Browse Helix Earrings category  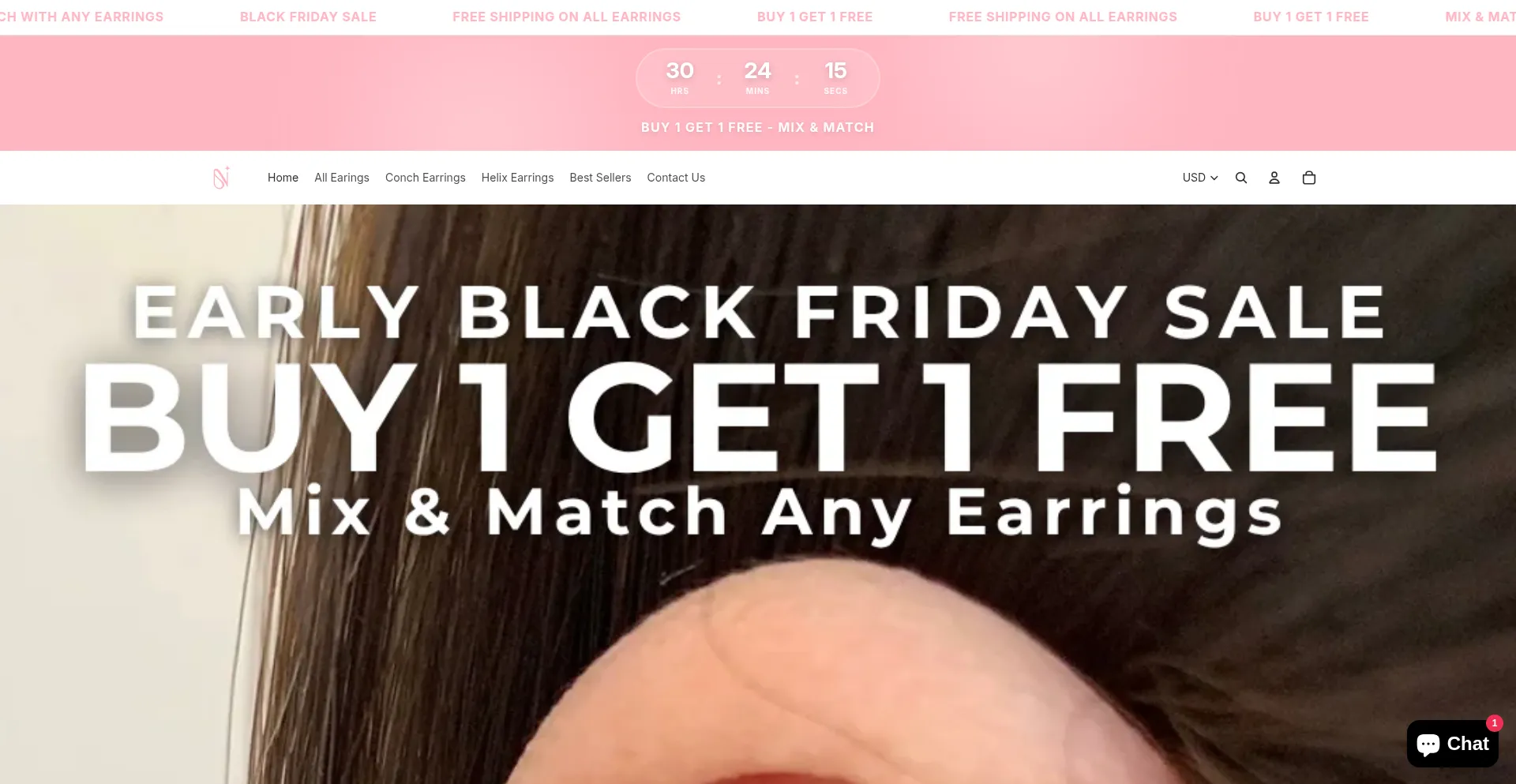[518, 178]
